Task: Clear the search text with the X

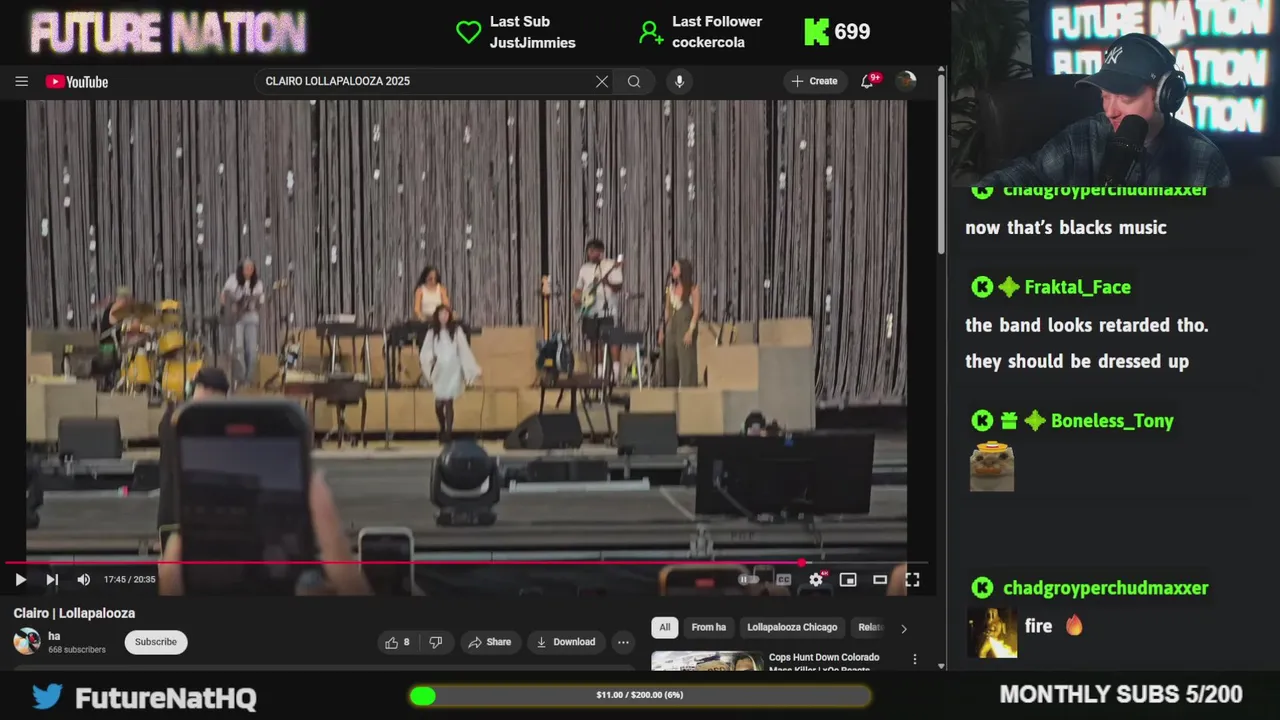Action: point(602,81)
